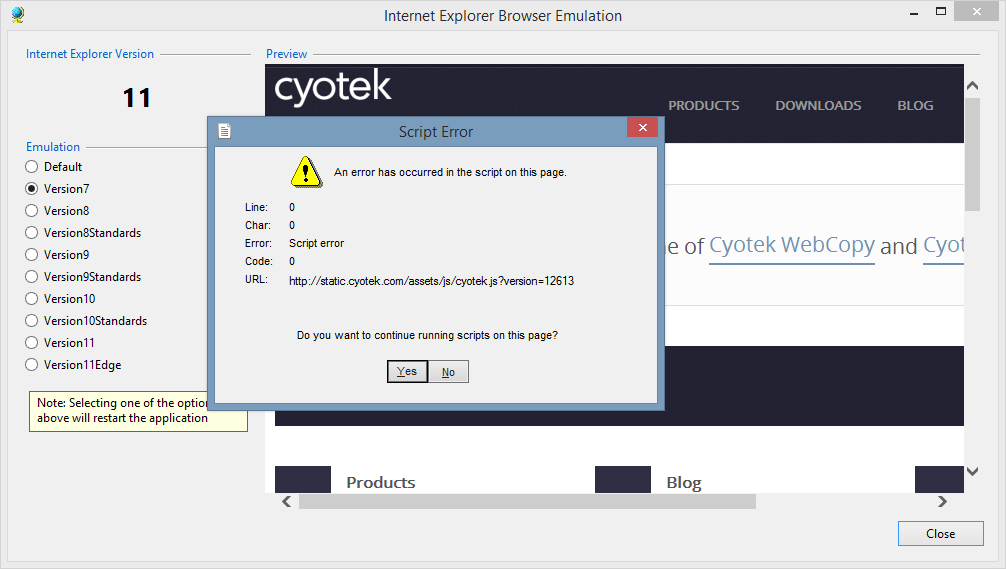Click the cyotek logo in preview
The width and height of the screenshot is (1006, 569).
click(333, 88)
